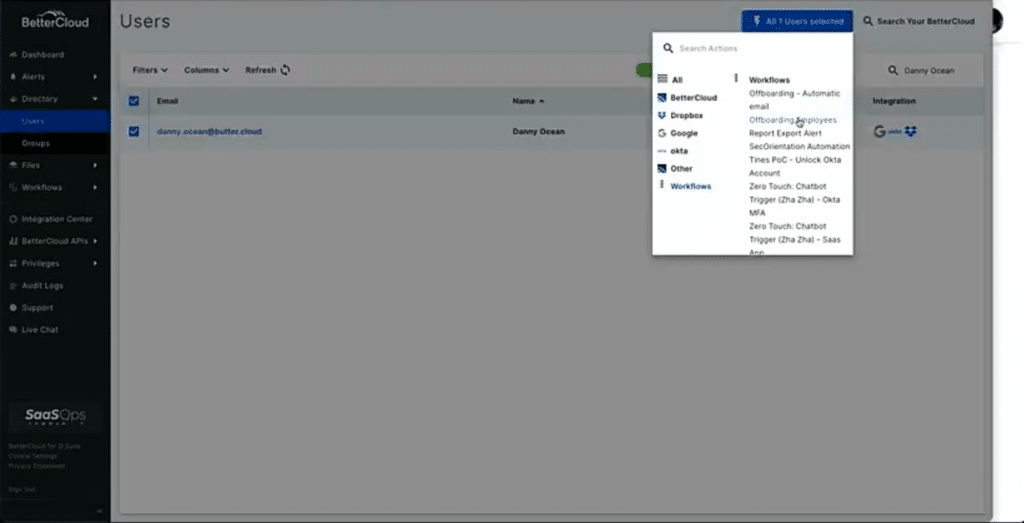The image size is (1024, 523).
Task: Click the Integration column header
Action: coord(894,101)
